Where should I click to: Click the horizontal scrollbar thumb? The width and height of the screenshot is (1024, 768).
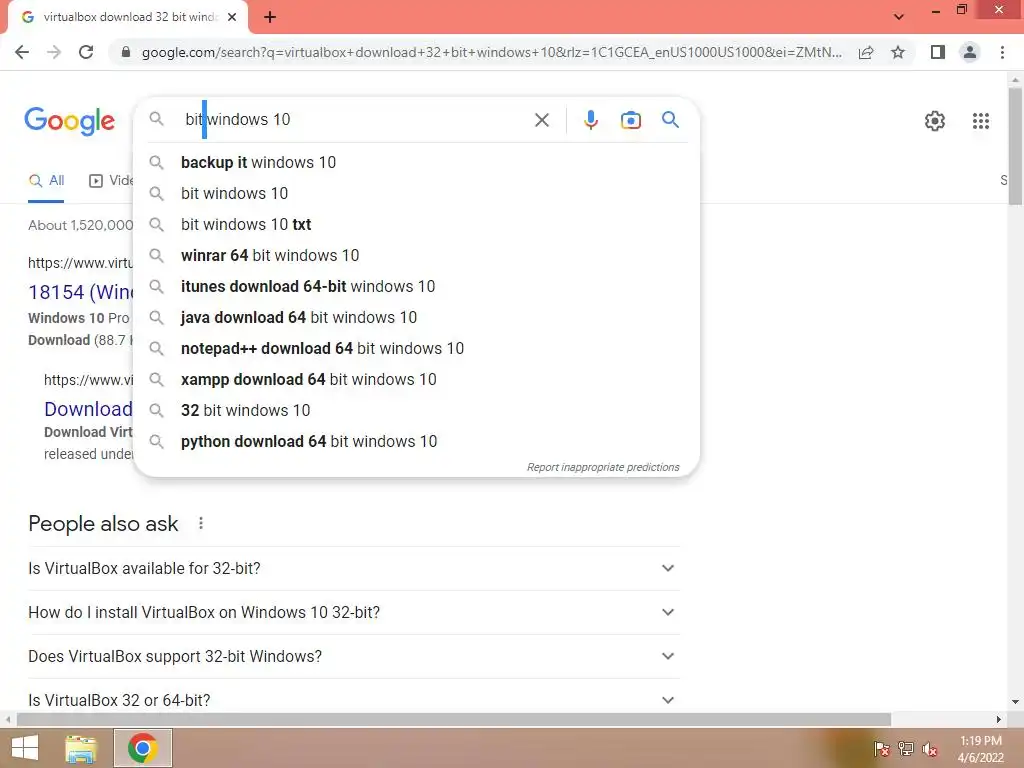pos(453,720)
